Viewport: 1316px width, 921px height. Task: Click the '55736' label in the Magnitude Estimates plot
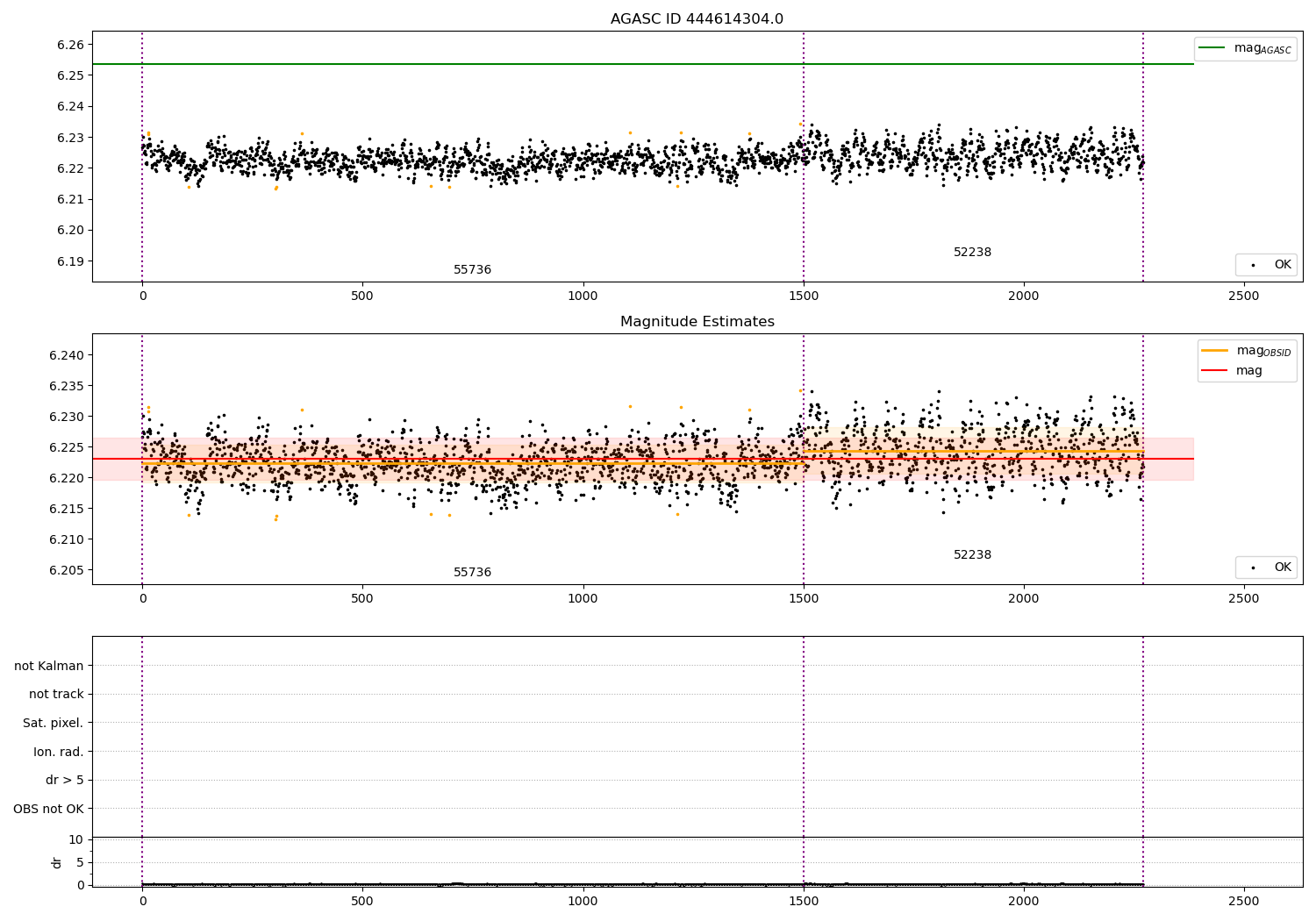coord(472,573)
